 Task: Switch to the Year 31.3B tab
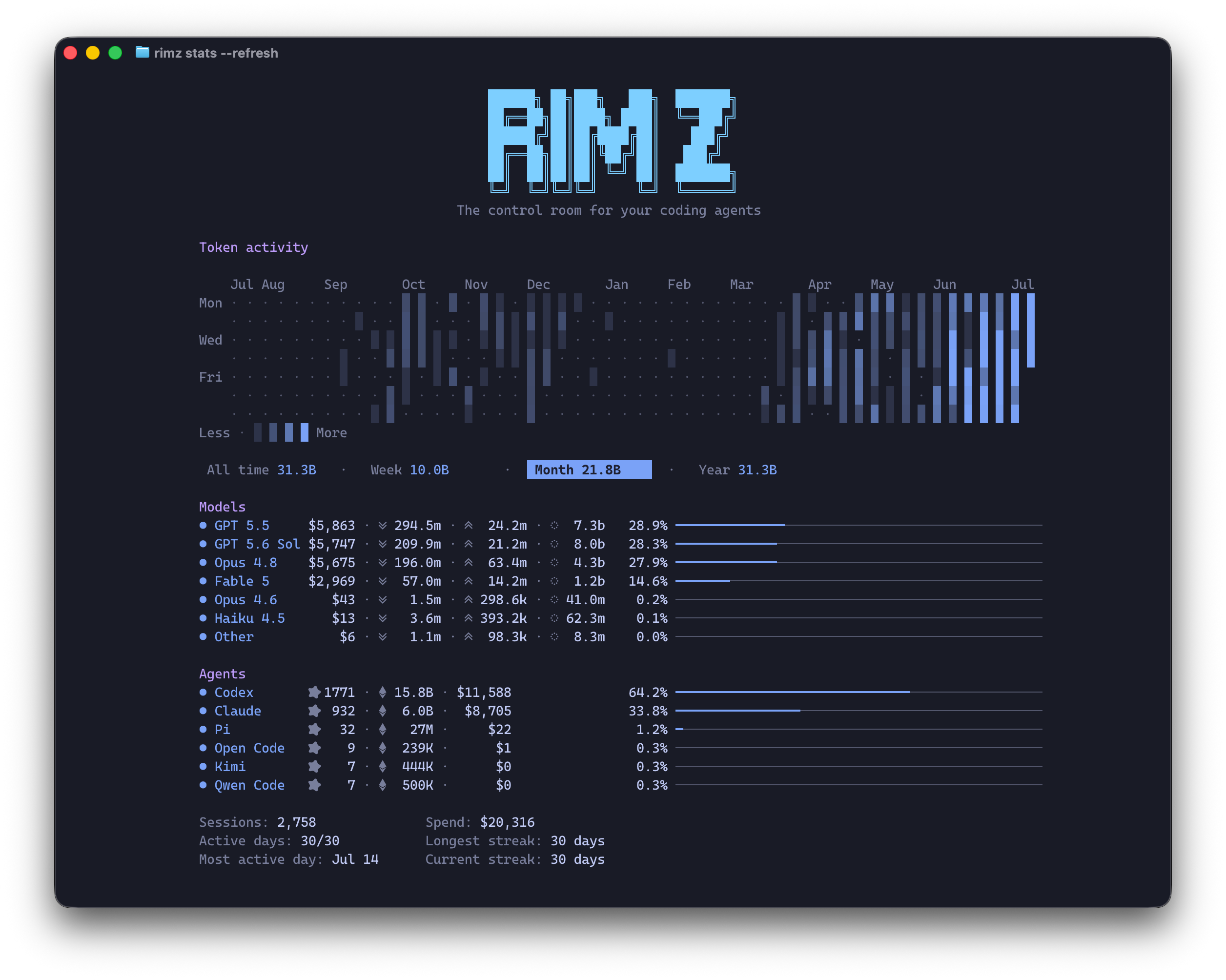[737, 470]
